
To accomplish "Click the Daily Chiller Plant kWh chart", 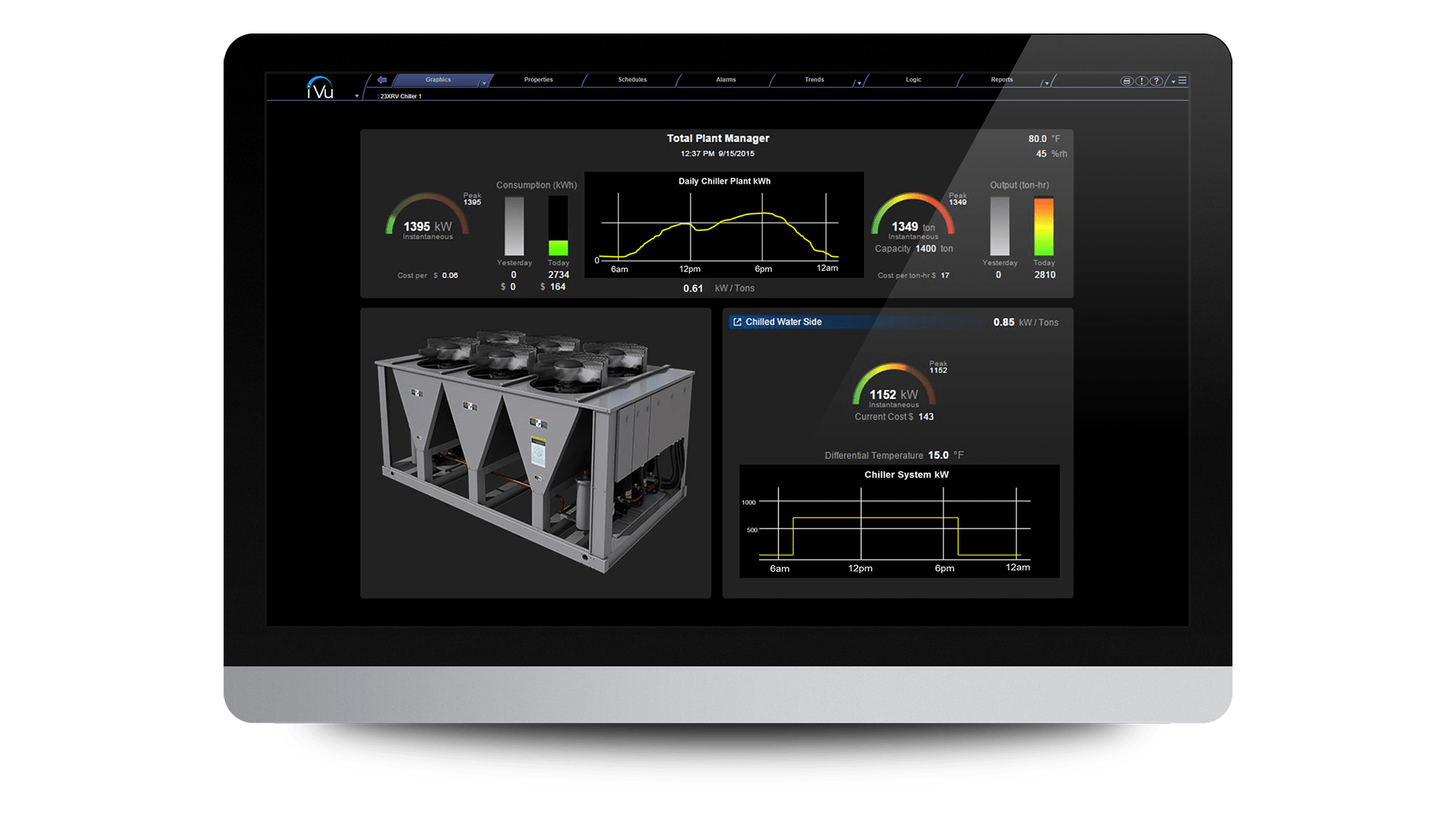I will (724, 226).
